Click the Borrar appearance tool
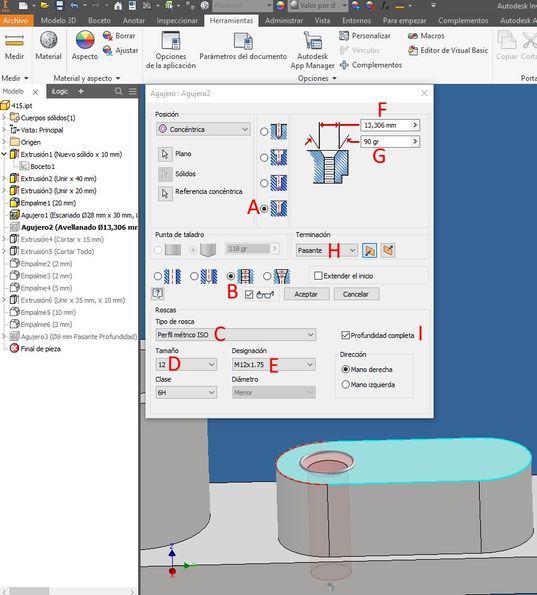 coord(119,36)
